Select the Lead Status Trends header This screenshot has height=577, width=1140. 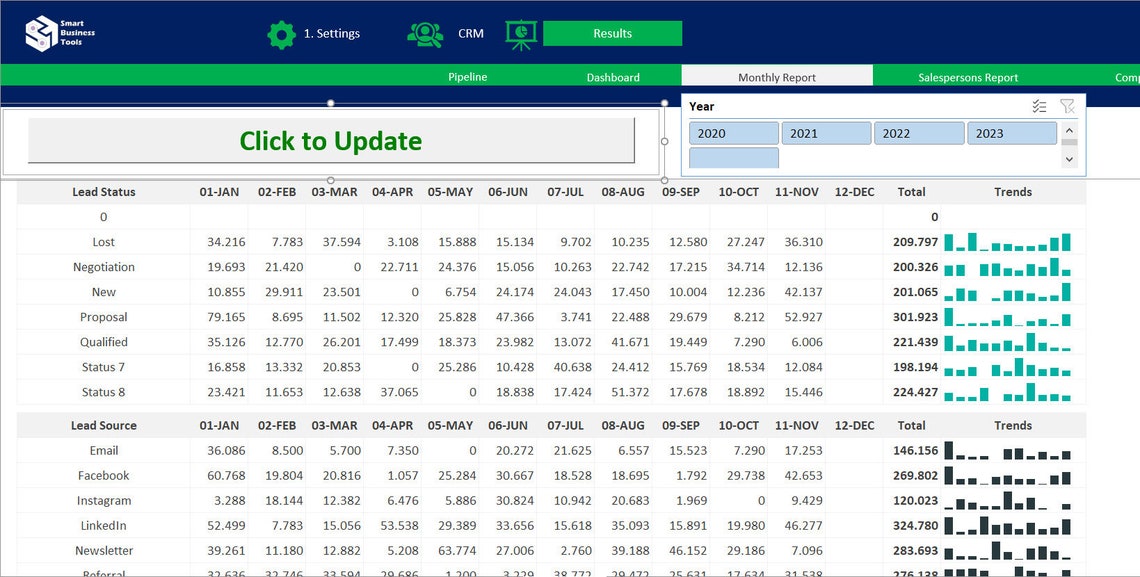click(x=1013, y=192)
